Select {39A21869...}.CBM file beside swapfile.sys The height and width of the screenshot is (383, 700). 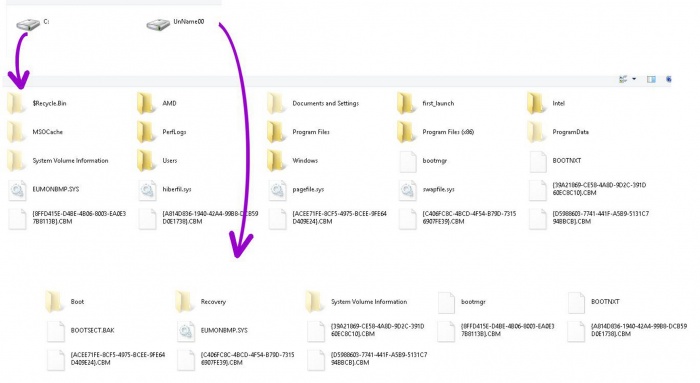pyautogui.click(x=588, y=189)
